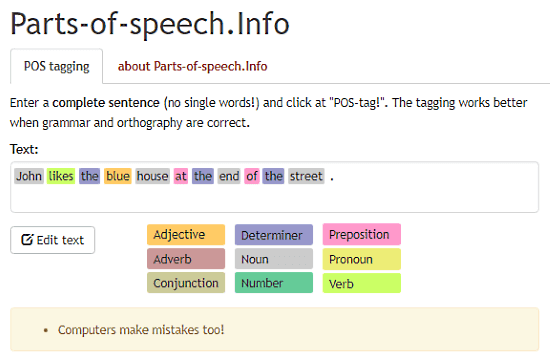This screenshot has height=363, width=550.
Task: Toggle the Determiner legend tag
Action: (274, 235)
